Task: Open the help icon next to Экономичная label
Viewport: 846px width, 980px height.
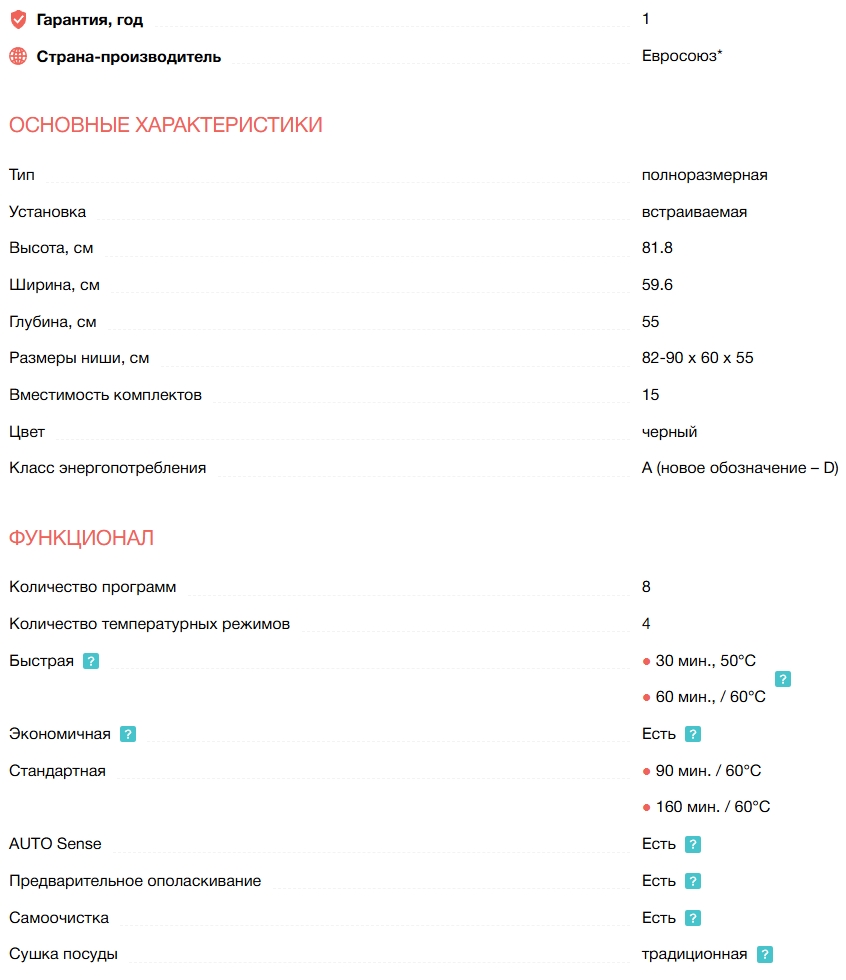Action: click(x=128, y=734)
